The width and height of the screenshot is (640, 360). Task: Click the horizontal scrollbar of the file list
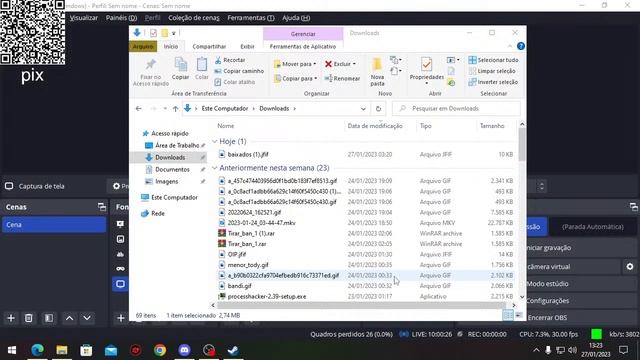pyautogui.click(x=361, y=305)
